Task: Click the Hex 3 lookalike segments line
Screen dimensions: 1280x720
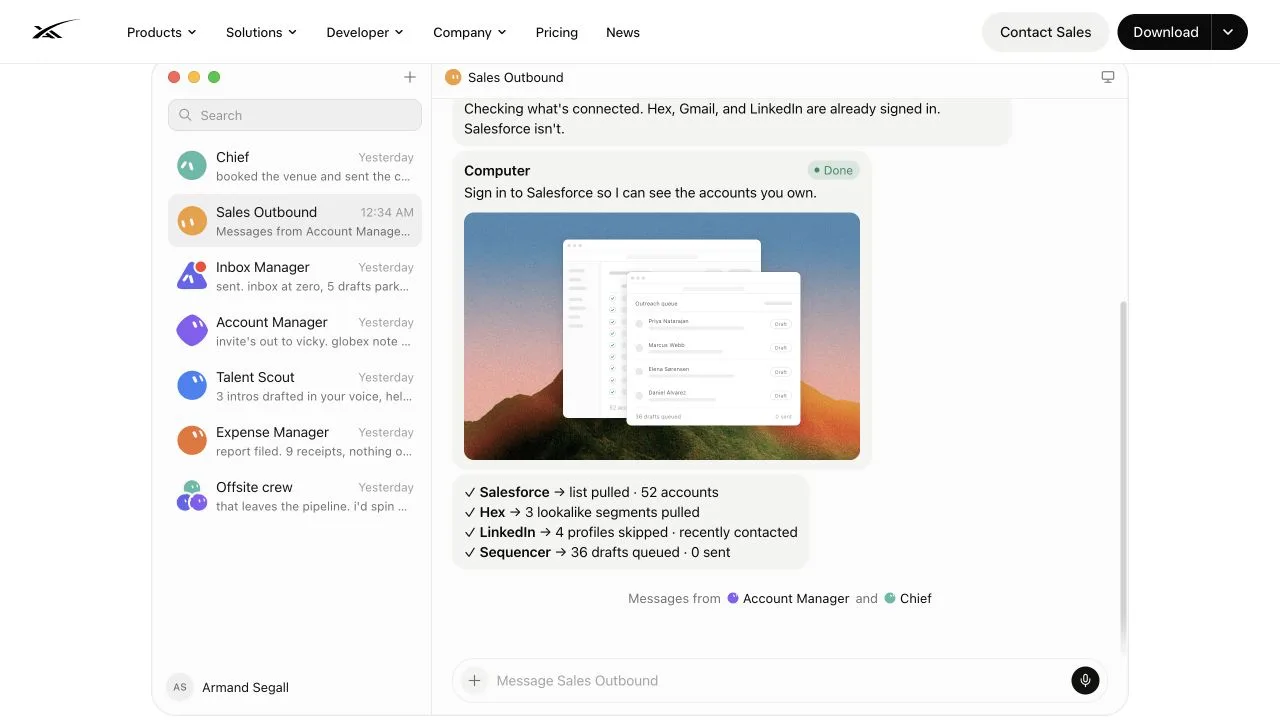Action: pos(582,512)
